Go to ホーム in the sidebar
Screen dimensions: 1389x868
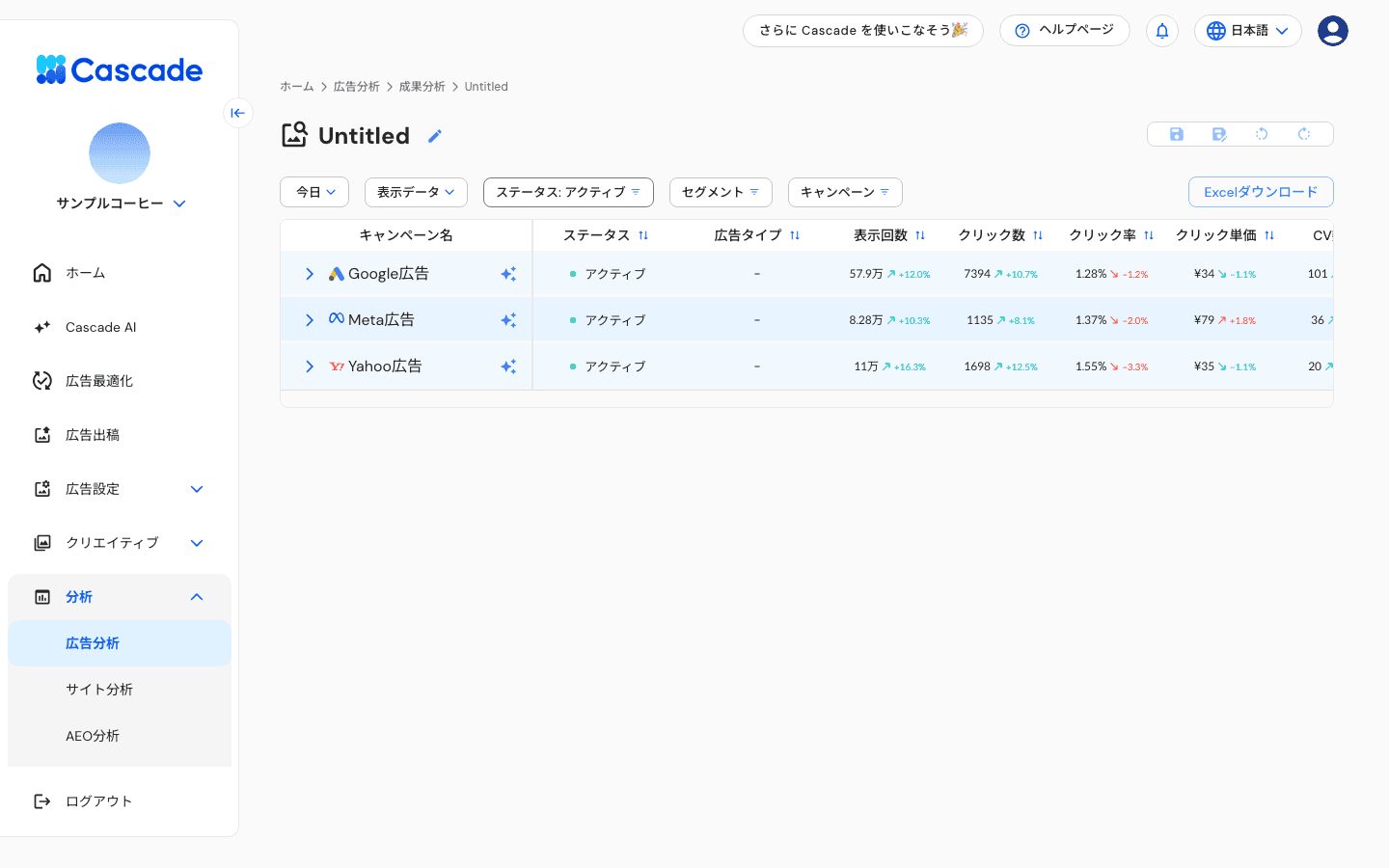click(x=120, y=273)
